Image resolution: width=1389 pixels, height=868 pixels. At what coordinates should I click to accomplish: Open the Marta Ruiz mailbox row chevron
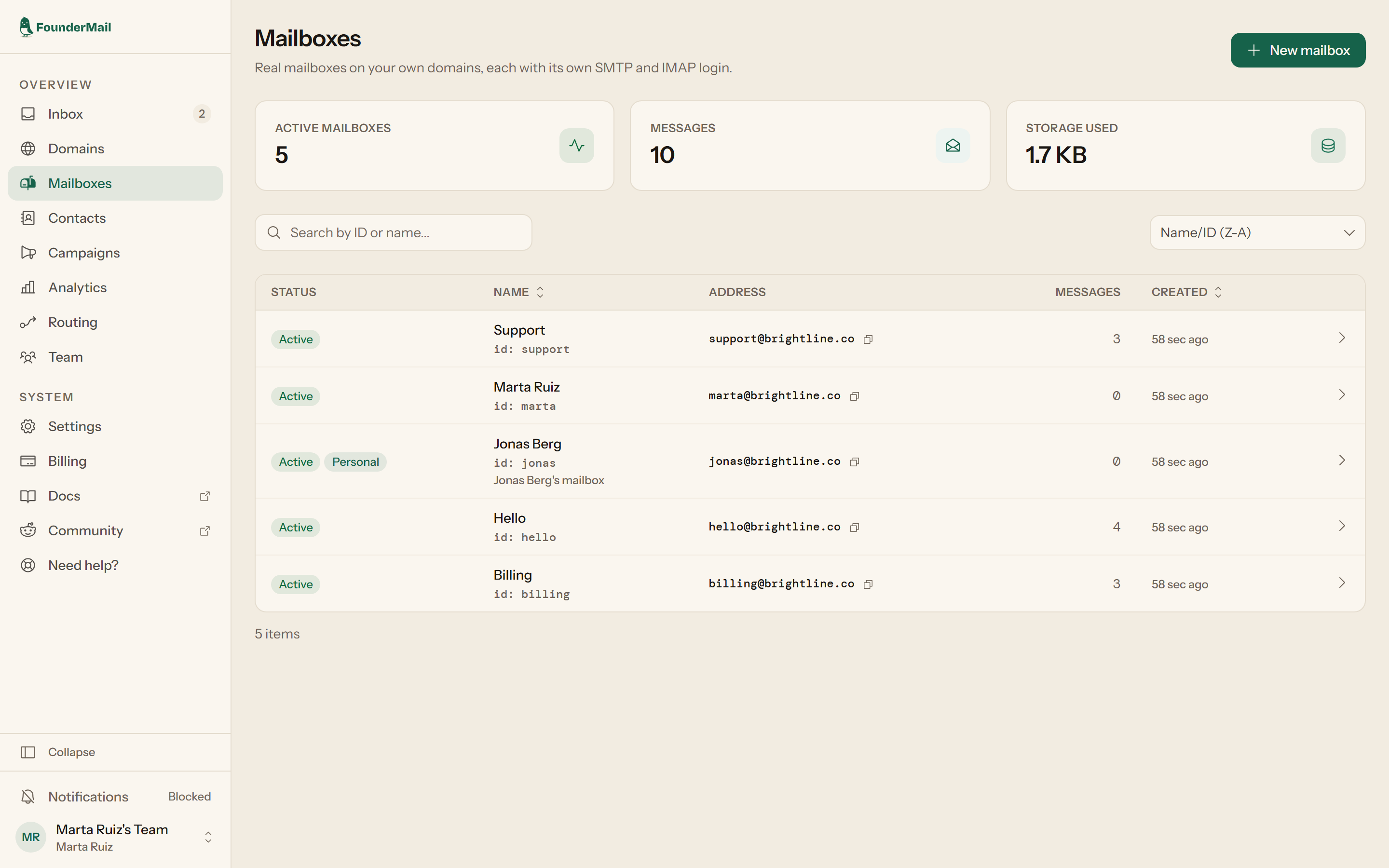click(x=1342, y=395)
